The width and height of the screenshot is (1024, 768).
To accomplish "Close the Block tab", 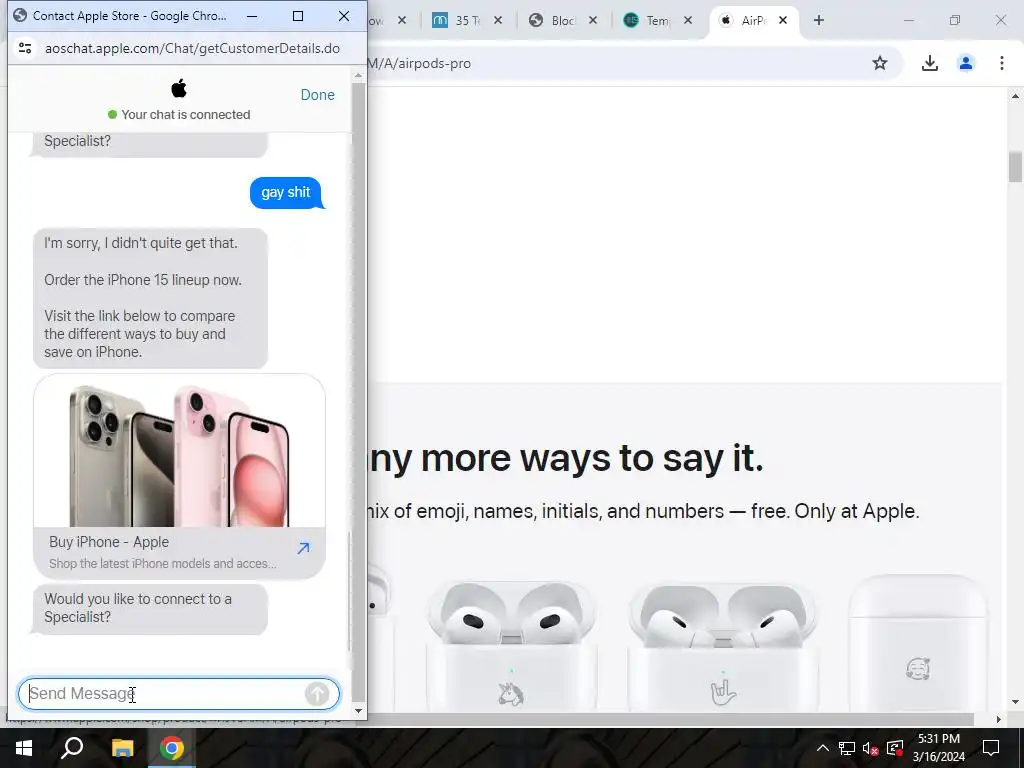I will [x=593, y=20].
